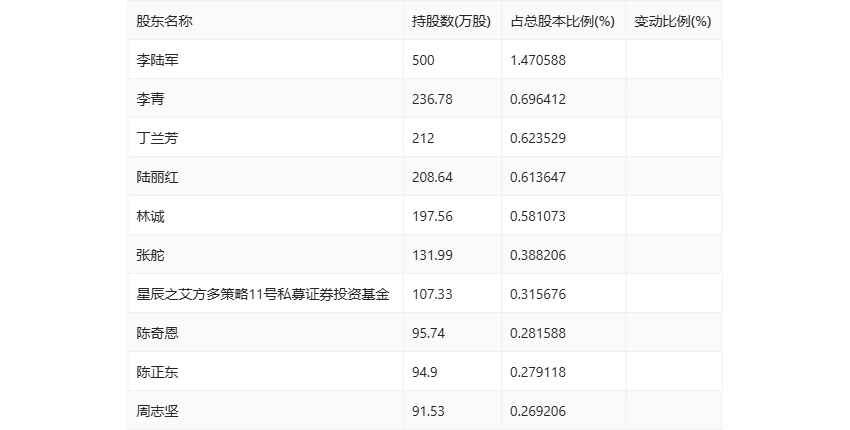Select the ratio value 0.315676
The height and width of the screenshot is (430, 850).
pyautogui.click(x=538, y=294)
